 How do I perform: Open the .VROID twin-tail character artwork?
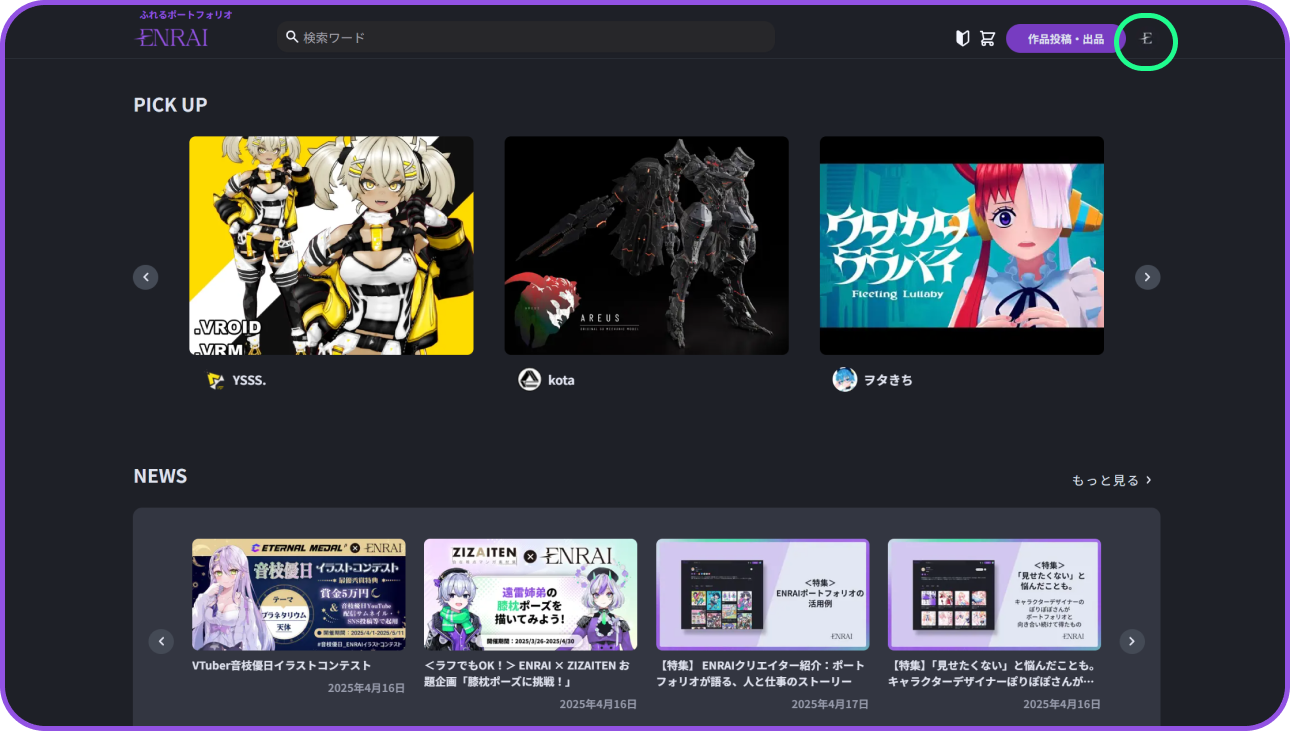click(x=331, y=246)
